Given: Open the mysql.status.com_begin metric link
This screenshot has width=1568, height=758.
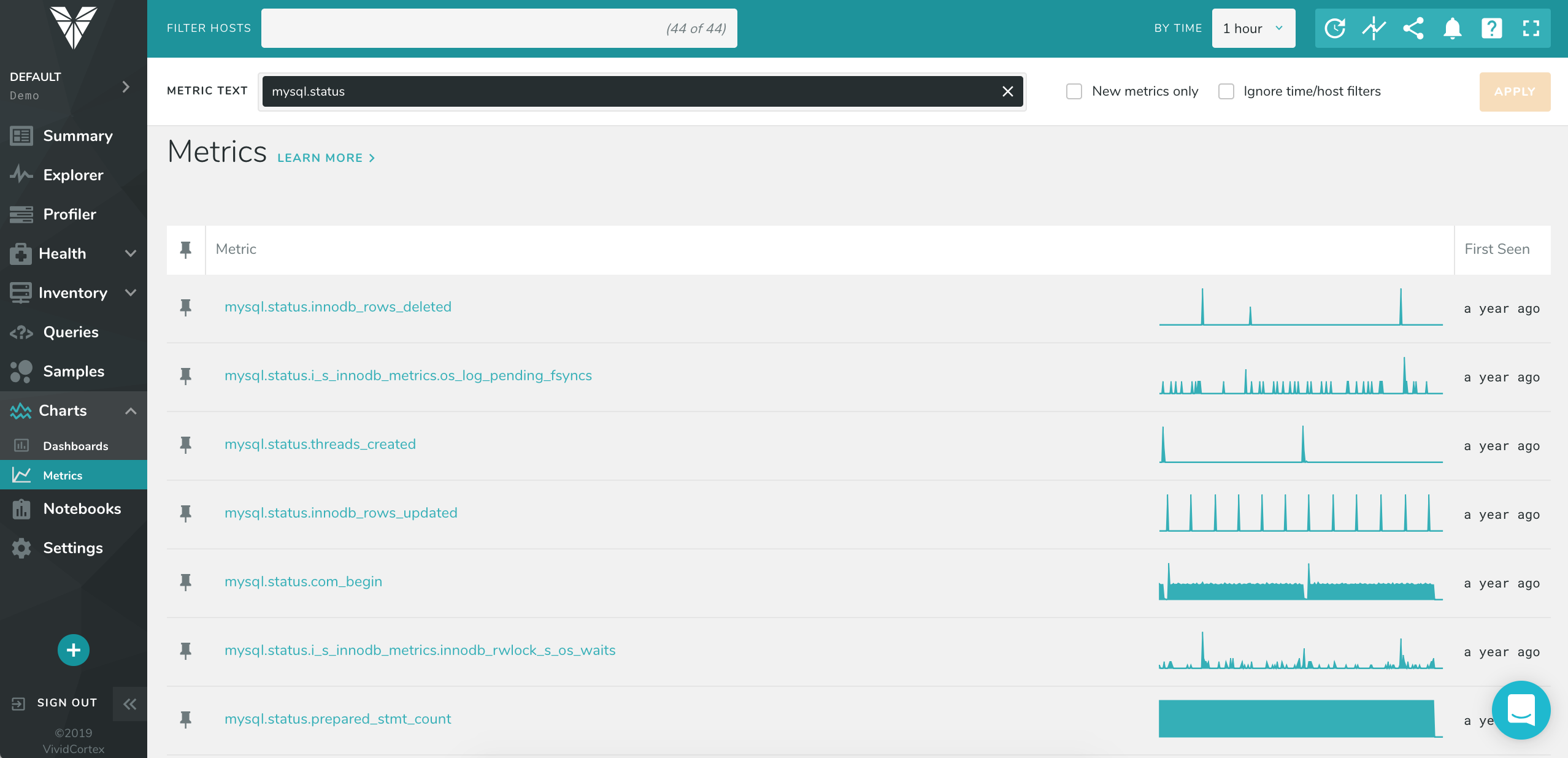Looking at the screenshot, I should click(303, 581).
